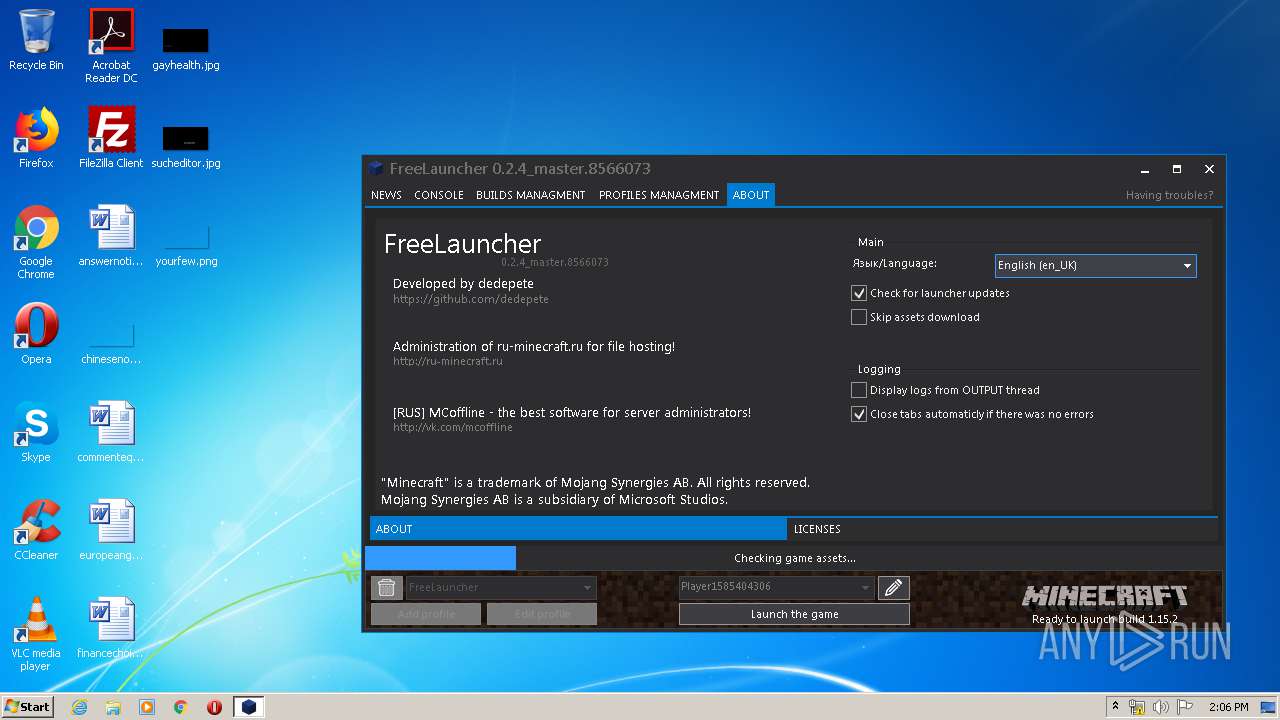Image resolution: width=1280 pixels, height=720 pixels.
Task: Open the answernoti... Word document
Action: pyautogui.click(x=111, y=236)
